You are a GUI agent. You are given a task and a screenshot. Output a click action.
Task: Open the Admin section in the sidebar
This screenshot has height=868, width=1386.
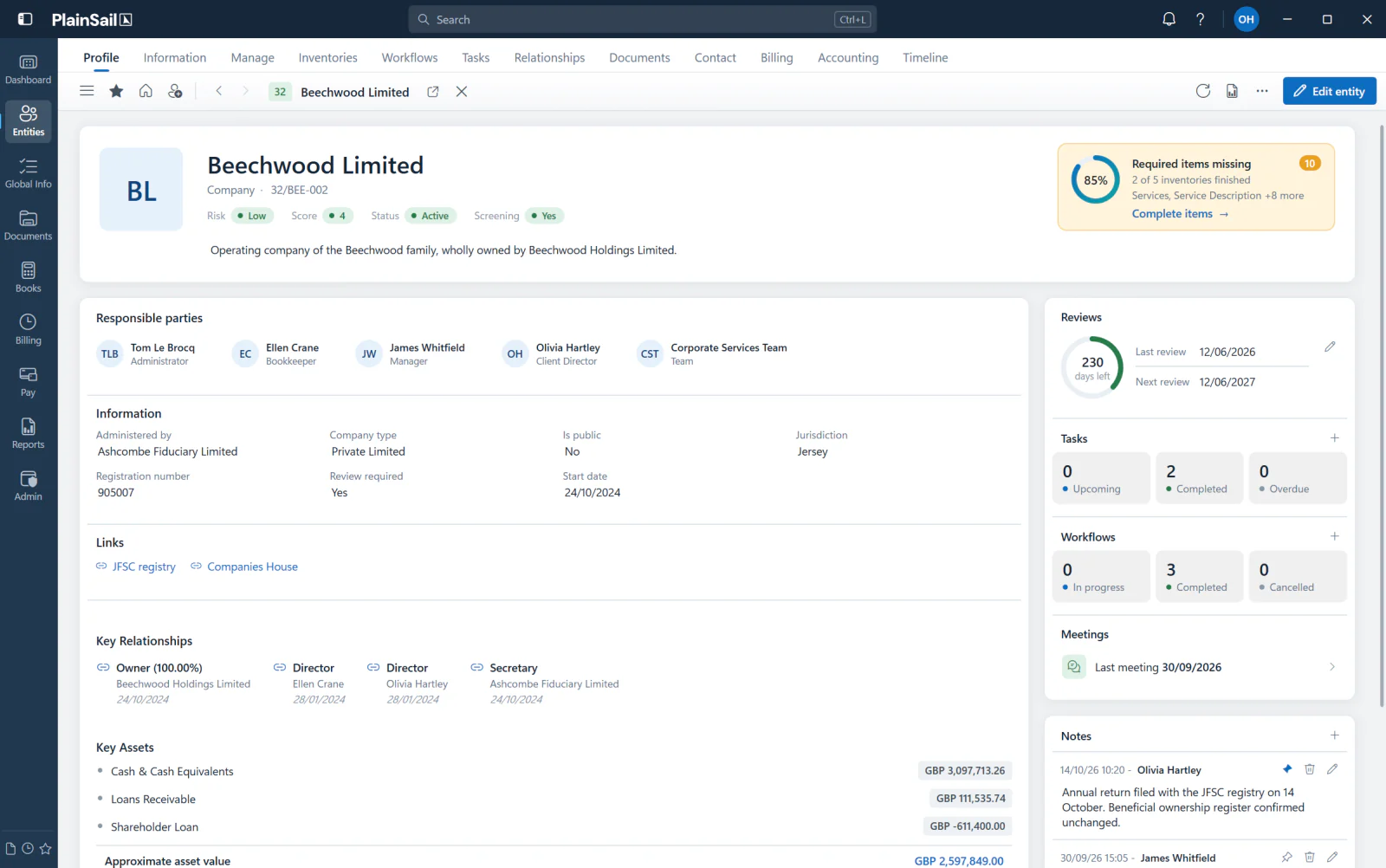[29, 485]
